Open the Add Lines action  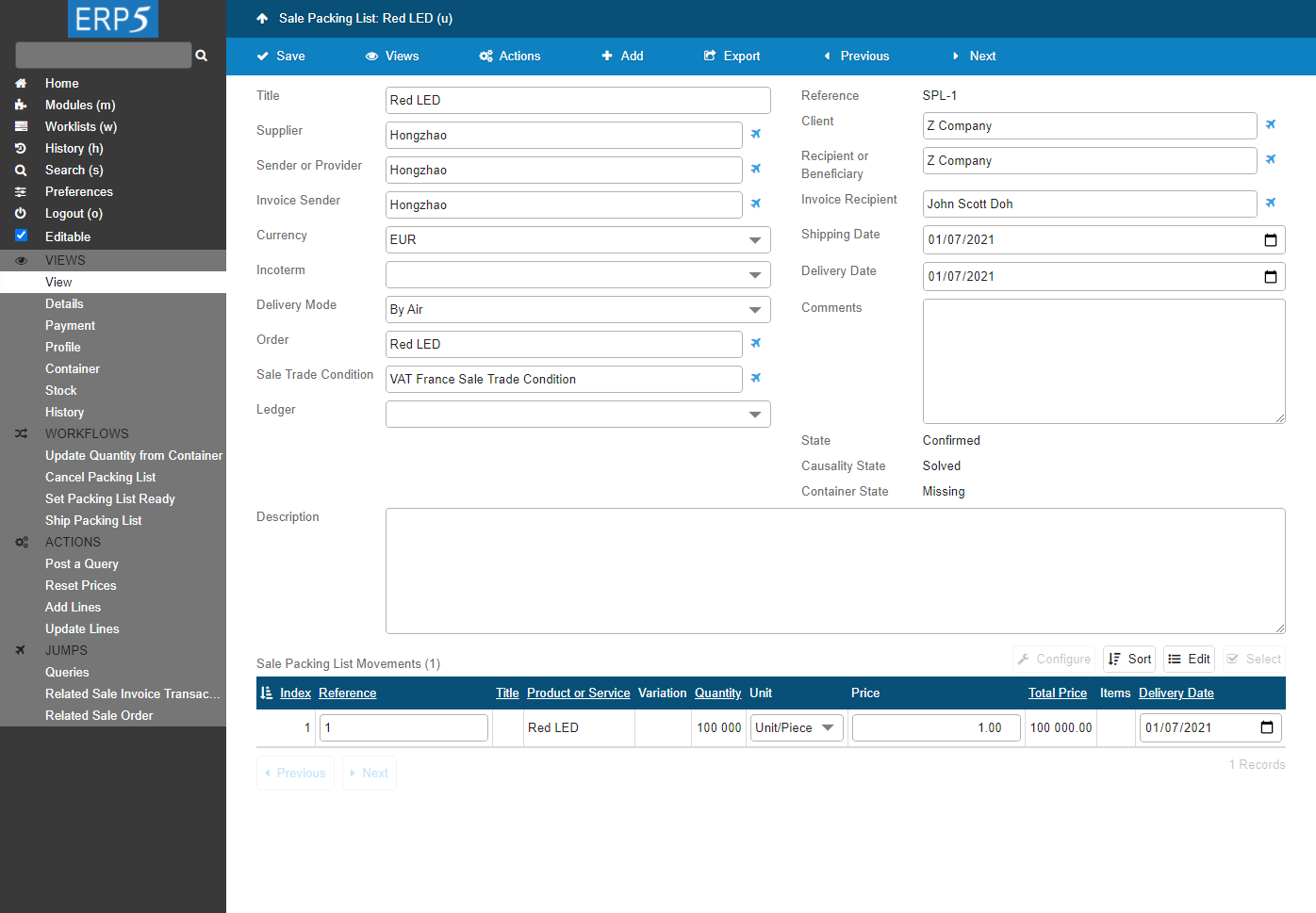click(73, 607)
